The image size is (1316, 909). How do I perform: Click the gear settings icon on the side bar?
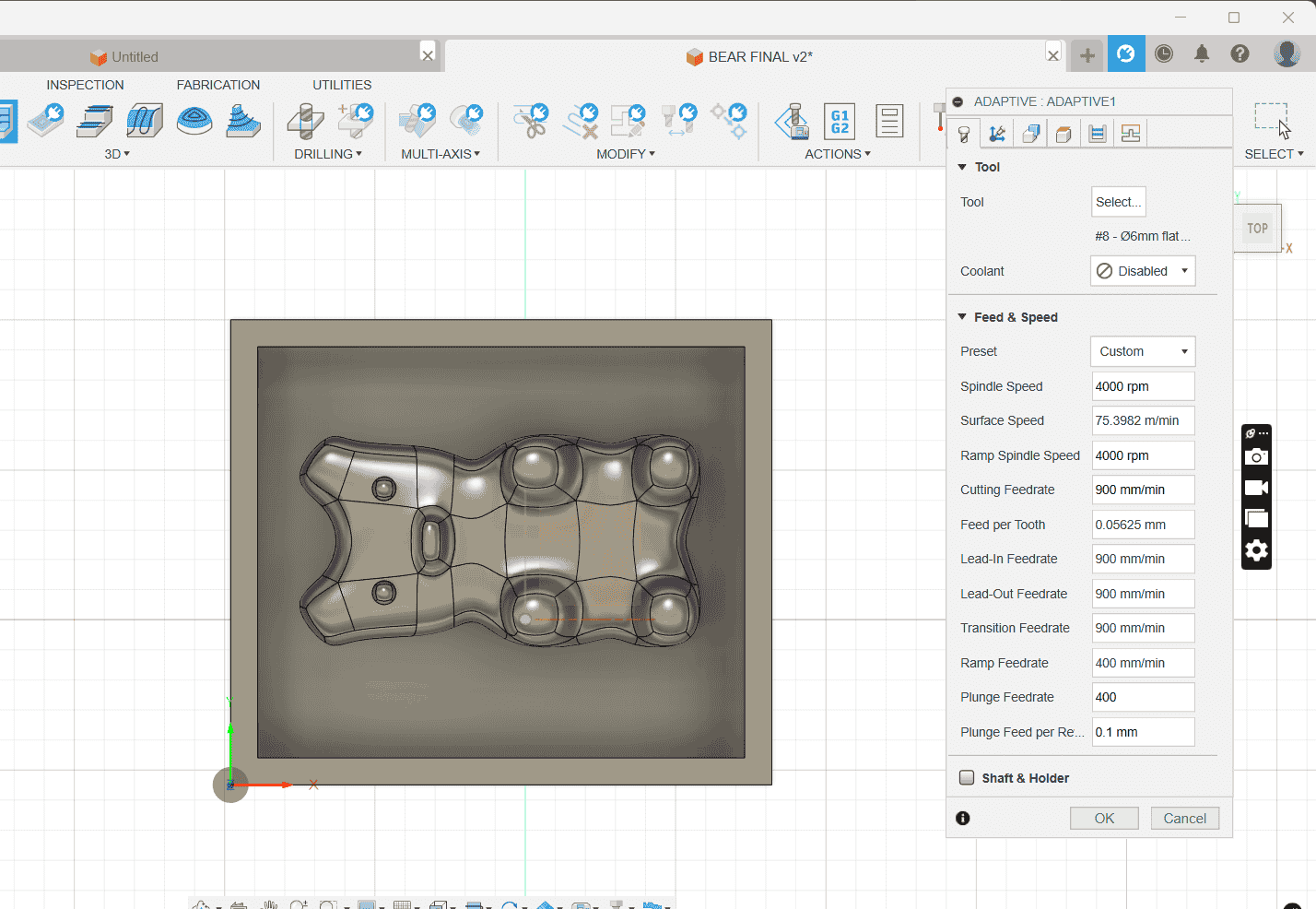pyautogui.click(x=1256, y=550)
